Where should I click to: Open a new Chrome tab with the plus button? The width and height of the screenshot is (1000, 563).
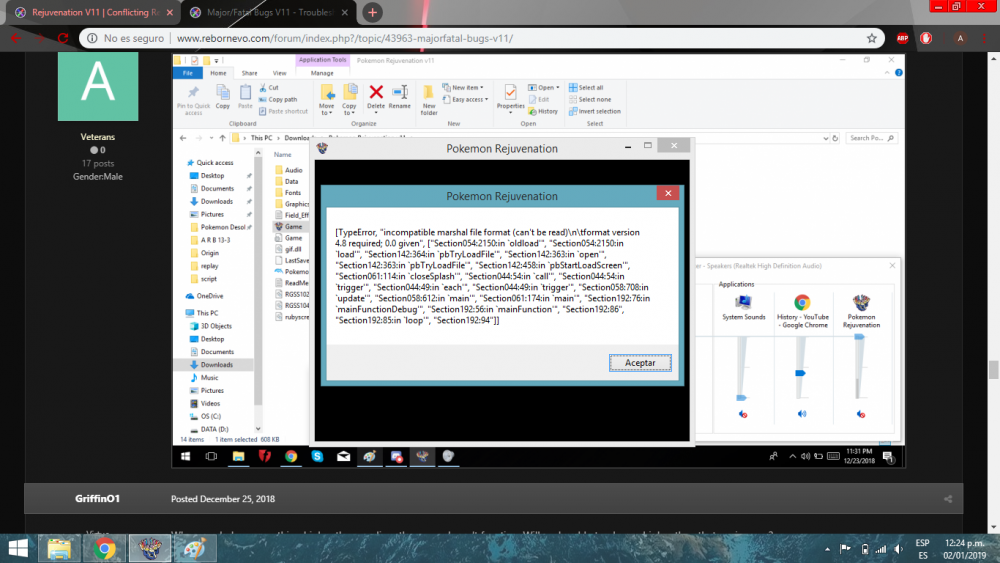pyautogui.click(x=372, y=12)
